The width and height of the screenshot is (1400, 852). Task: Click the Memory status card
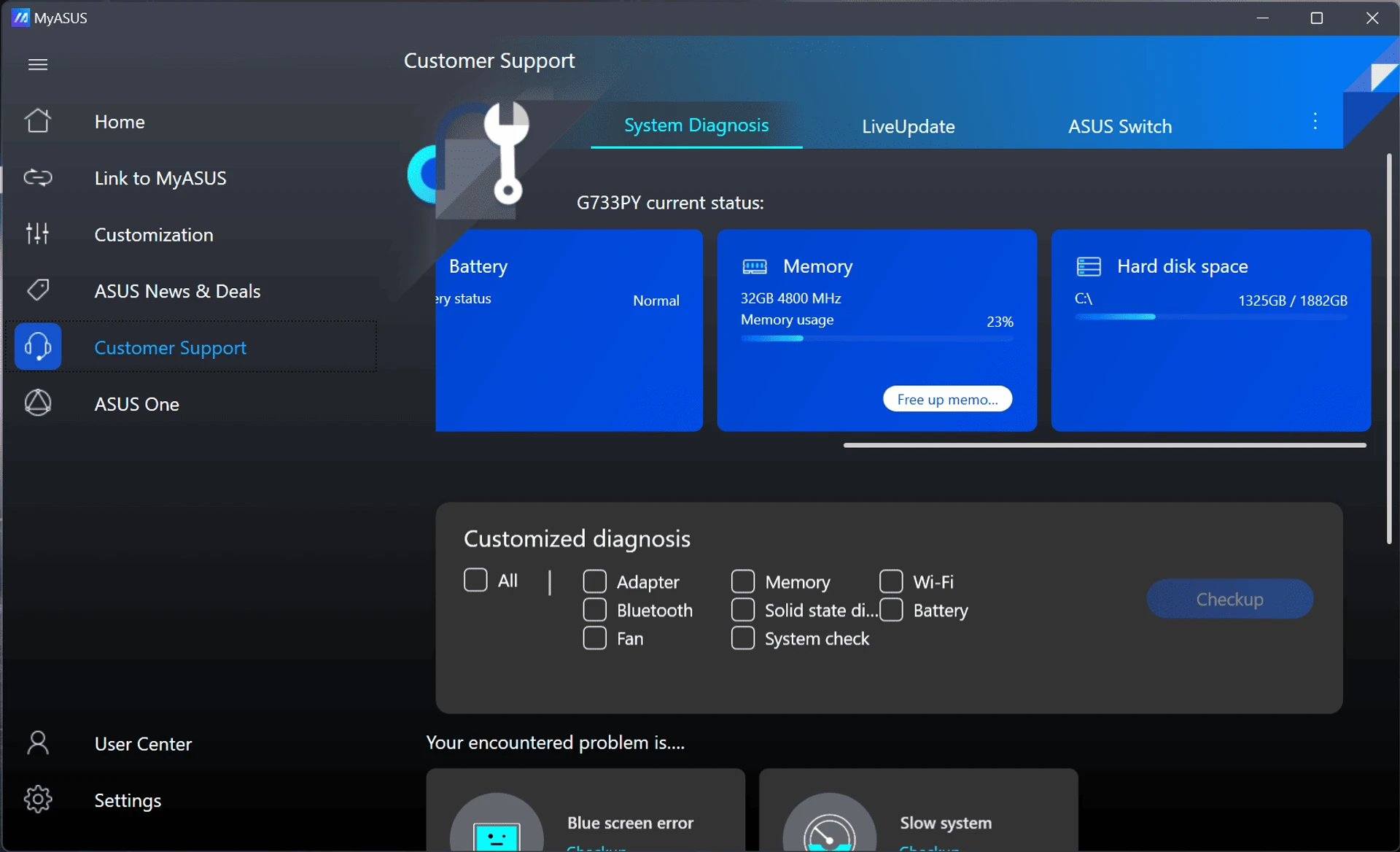(876, 330)
